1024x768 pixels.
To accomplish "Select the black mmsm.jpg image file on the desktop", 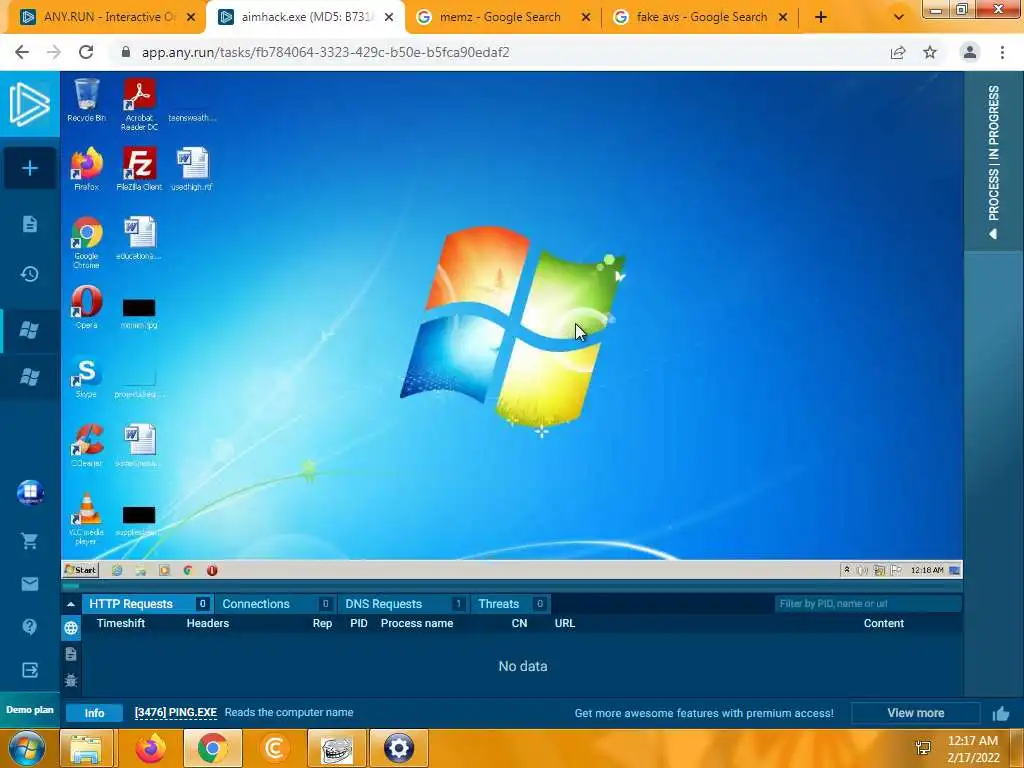I will point(139,312).
